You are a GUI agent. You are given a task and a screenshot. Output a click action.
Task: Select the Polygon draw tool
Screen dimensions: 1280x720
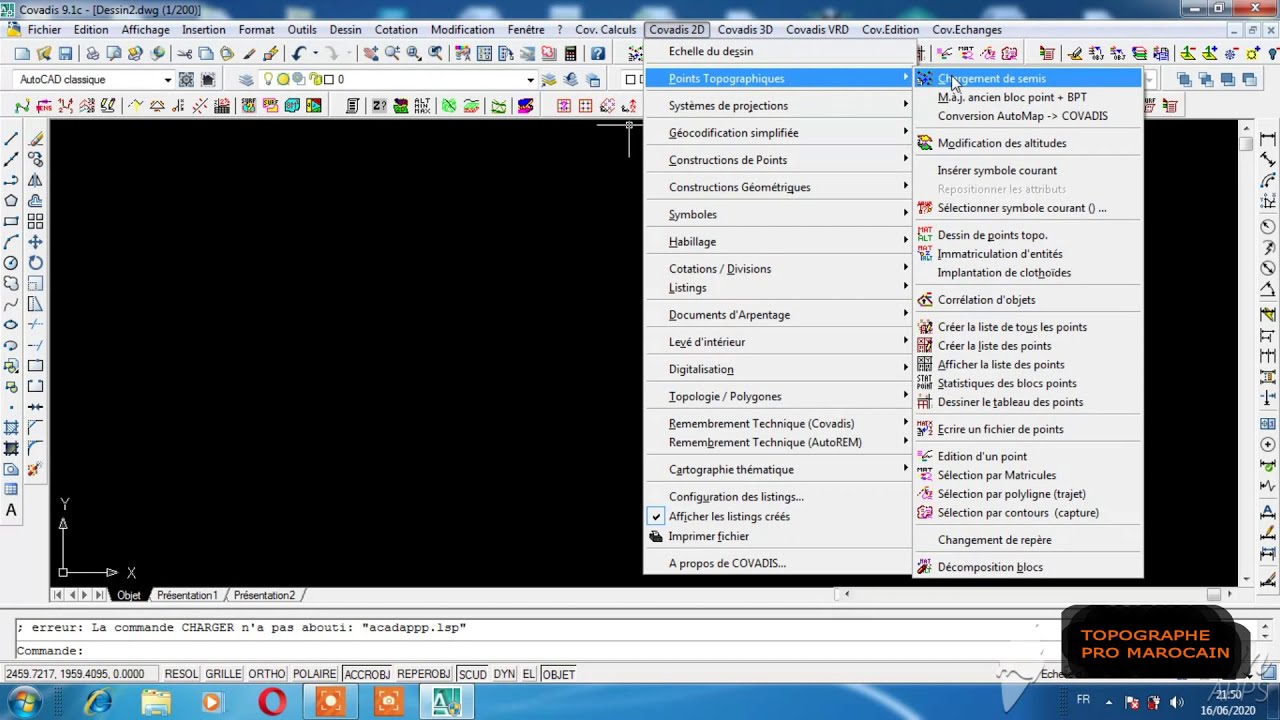tap(12, 201)
